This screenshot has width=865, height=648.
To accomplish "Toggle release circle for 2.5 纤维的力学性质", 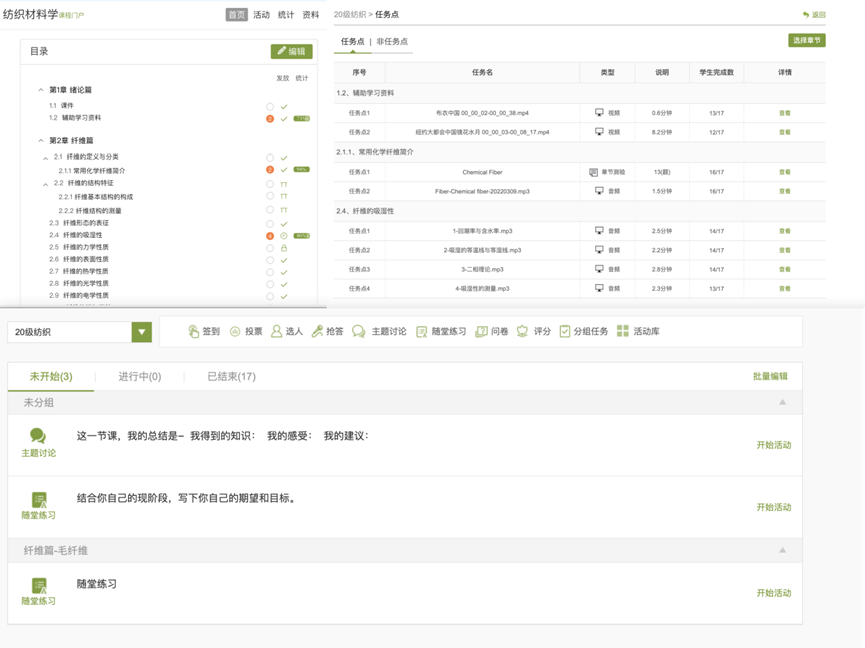I will (270, 248).
